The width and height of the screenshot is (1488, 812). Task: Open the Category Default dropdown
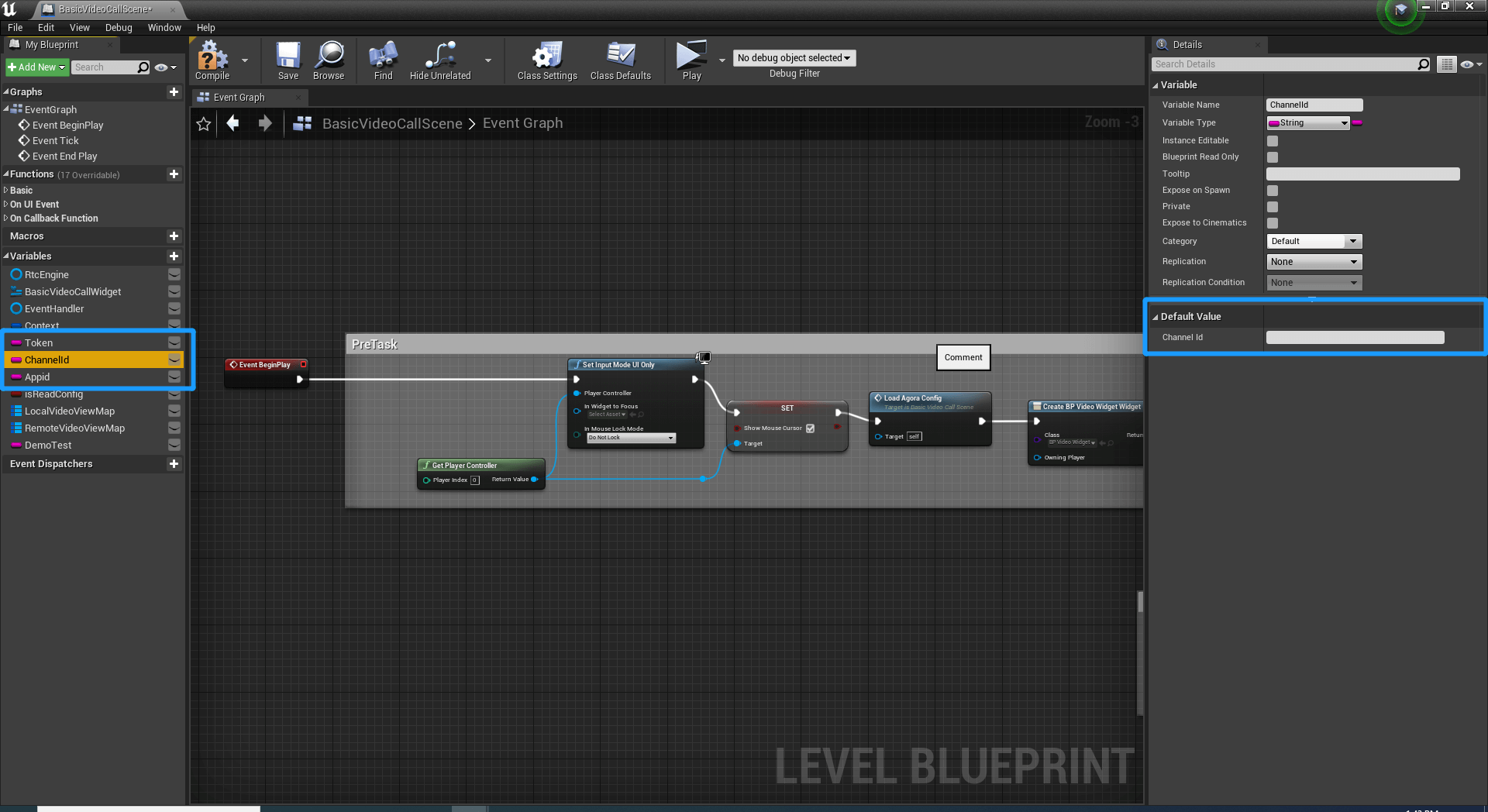1314,242
